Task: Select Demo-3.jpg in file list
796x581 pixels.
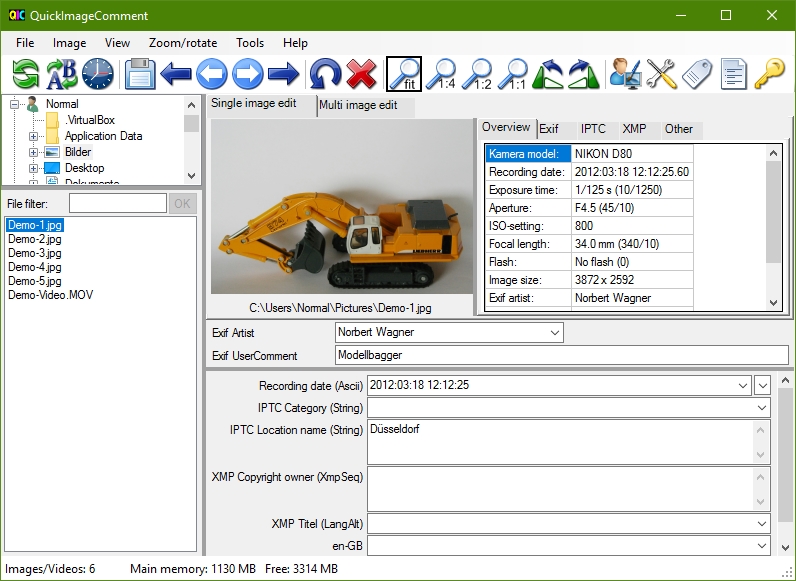Action: [x=35, y=253]
